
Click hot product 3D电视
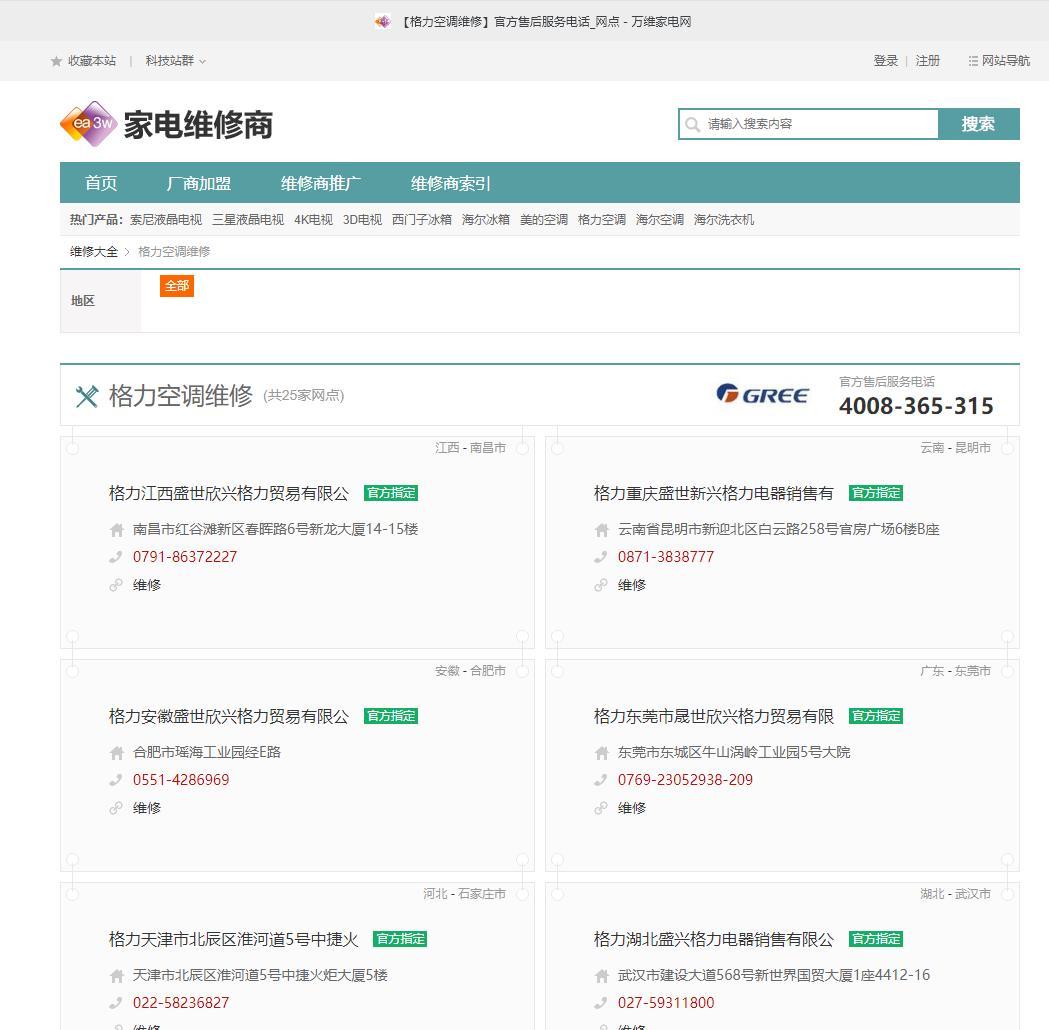pyautogui.click(x=362, y=219)
